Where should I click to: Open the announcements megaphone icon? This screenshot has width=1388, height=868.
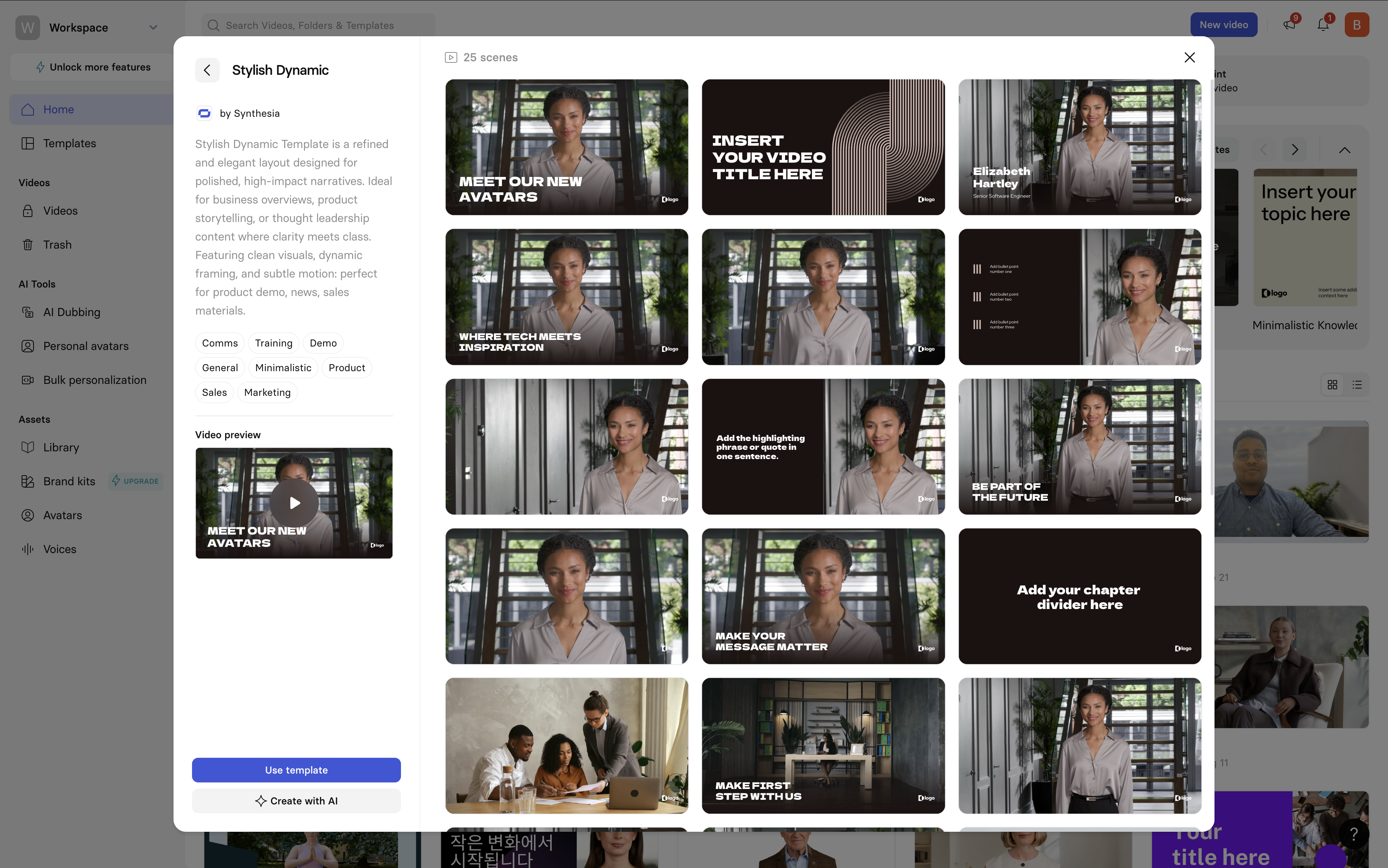(x=1289, y=25)
